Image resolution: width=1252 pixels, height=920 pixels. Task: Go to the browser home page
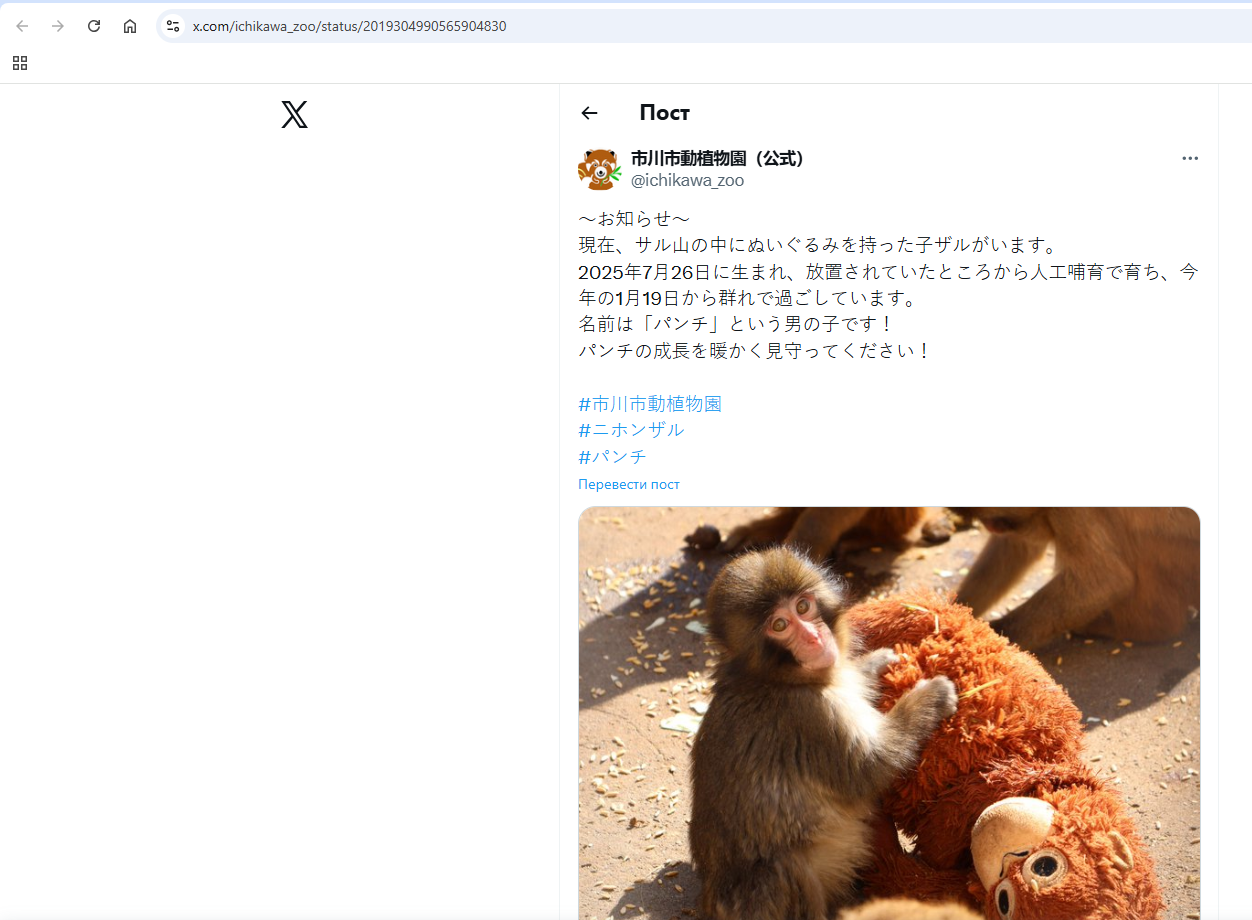point(130,26)
